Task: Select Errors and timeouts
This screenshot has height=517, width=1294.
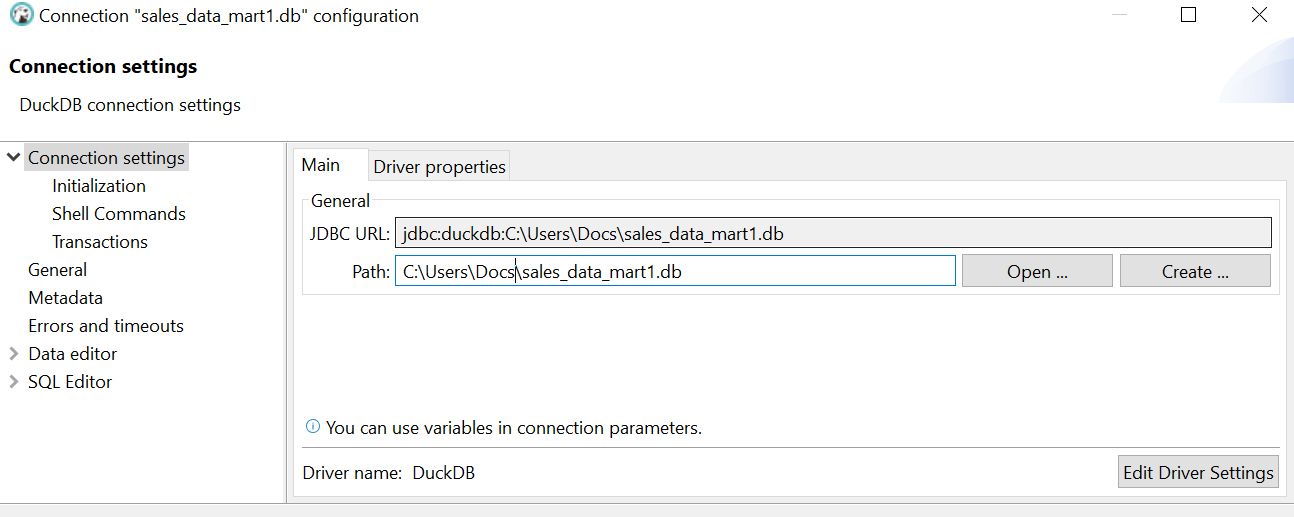Action: point(106,326)
